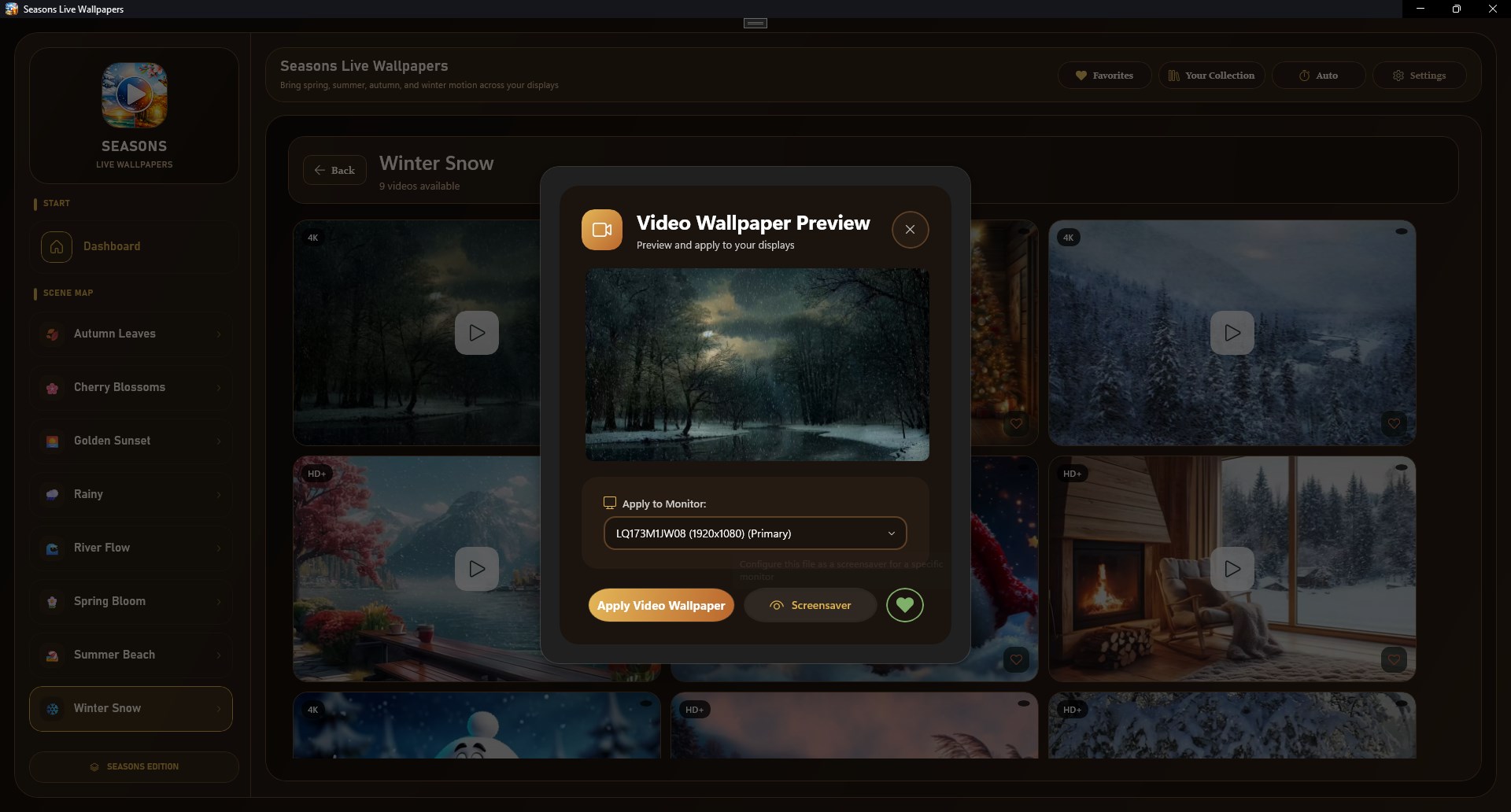Open the Apply to Monitor dropdown
The height and width of the screenshot is (812, 1511).
755,533
